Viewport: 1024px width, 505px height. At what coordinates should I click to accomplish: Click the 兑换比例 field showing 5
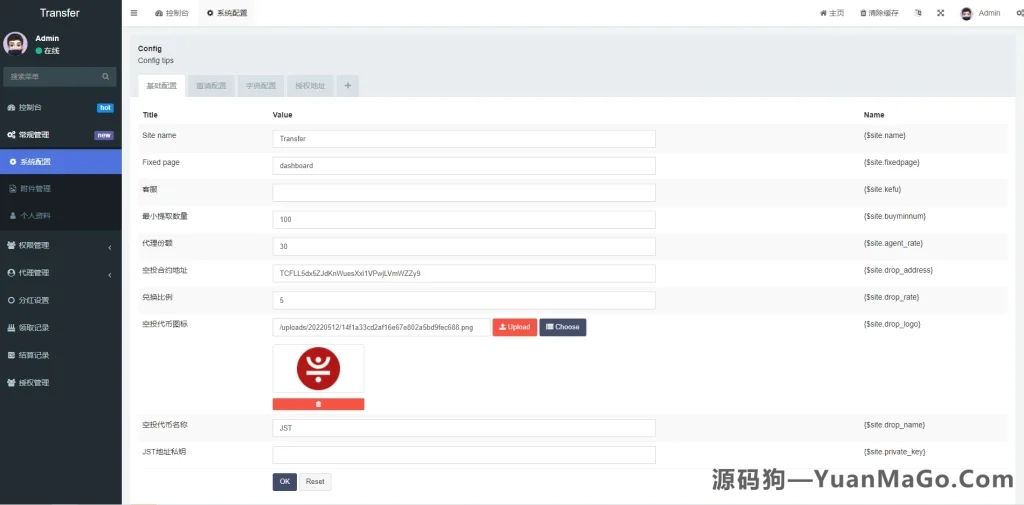tap(464, 301)
